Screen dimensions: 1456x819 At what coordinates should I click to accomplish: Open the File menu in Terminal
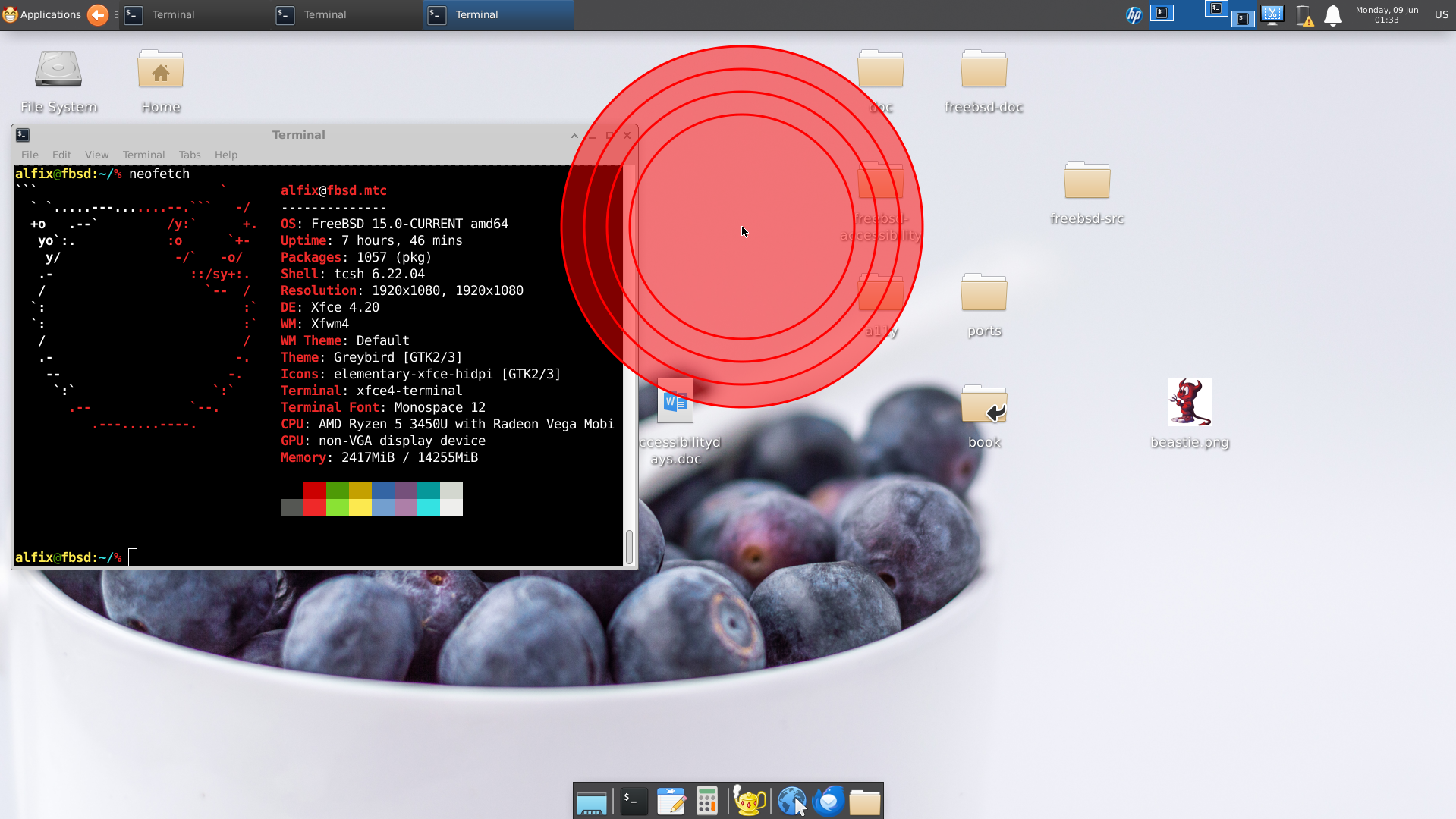[x=30, y=155]
